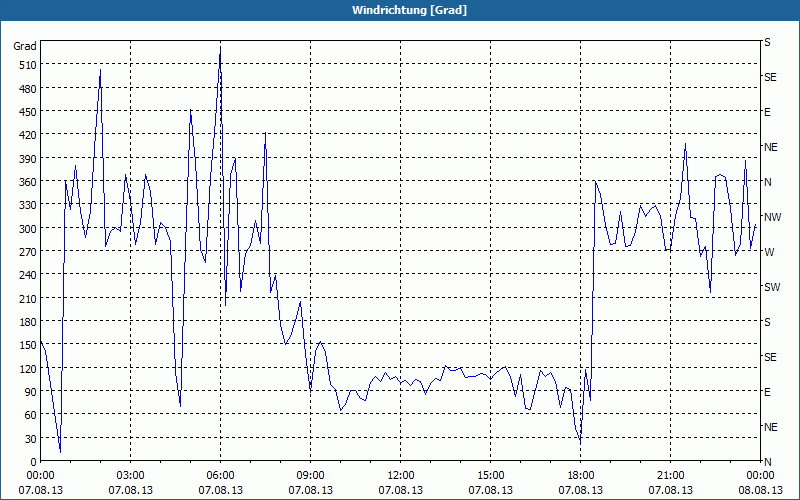Image resolution: width=800 pixels, height=500 pixels.
Task: Click the E compass label level with 450
Action: pyautogui.click(x=767, y=112)
